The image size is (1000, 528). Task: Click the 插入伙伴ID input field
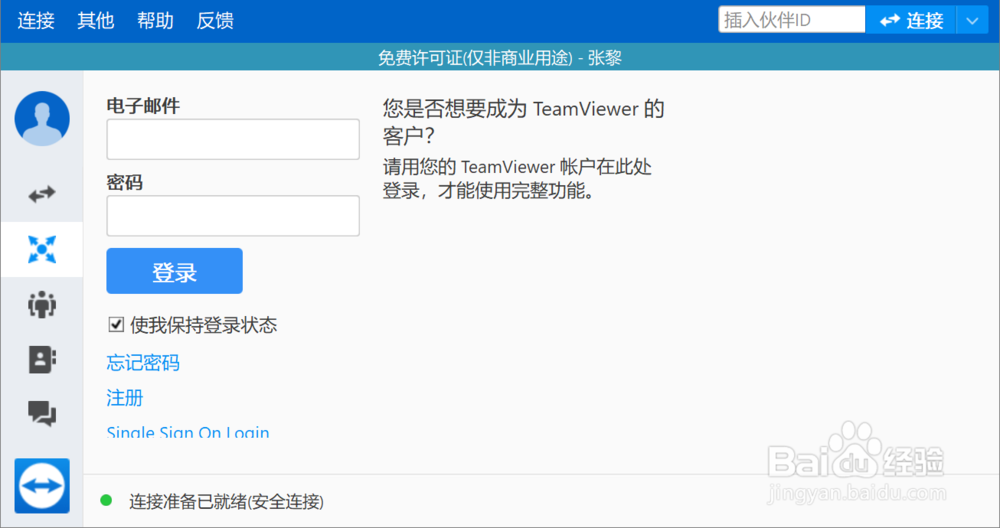pos(791,20)
